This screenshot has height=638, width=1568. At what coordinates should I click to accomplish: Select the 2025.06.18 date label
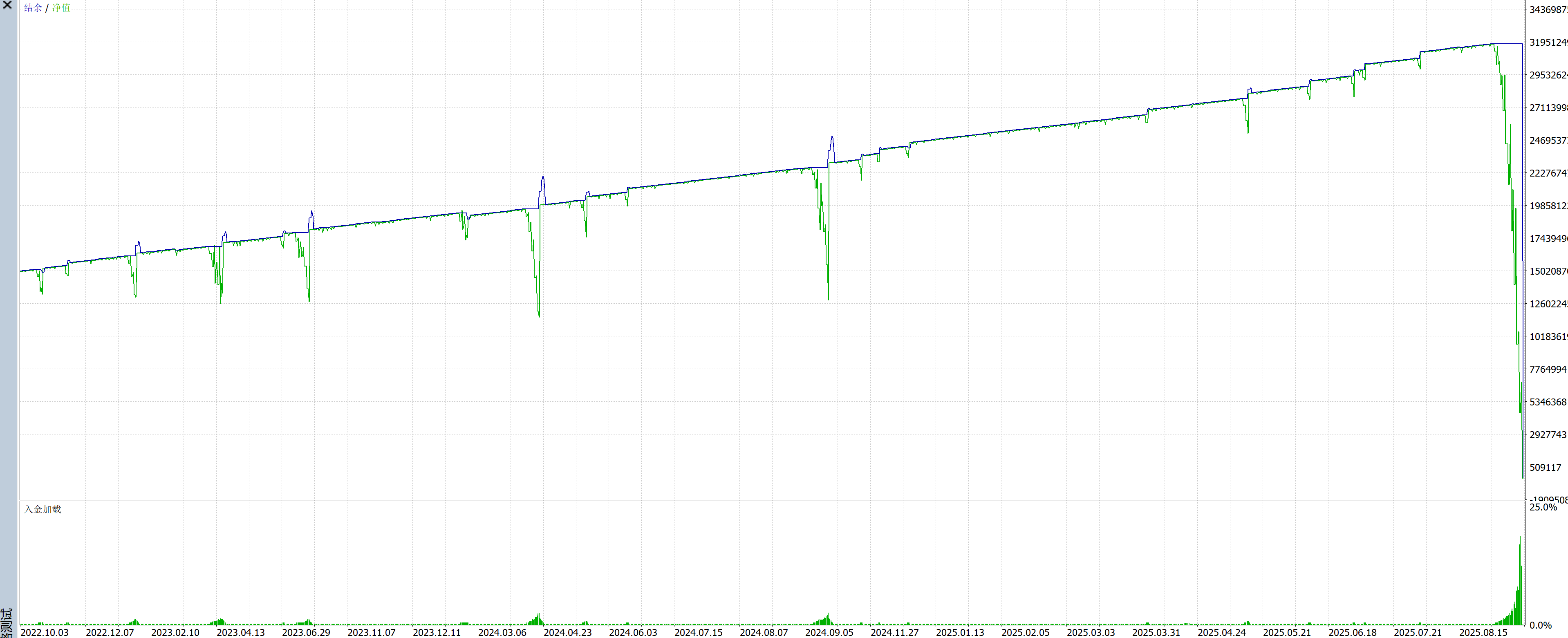[1353, 632]
